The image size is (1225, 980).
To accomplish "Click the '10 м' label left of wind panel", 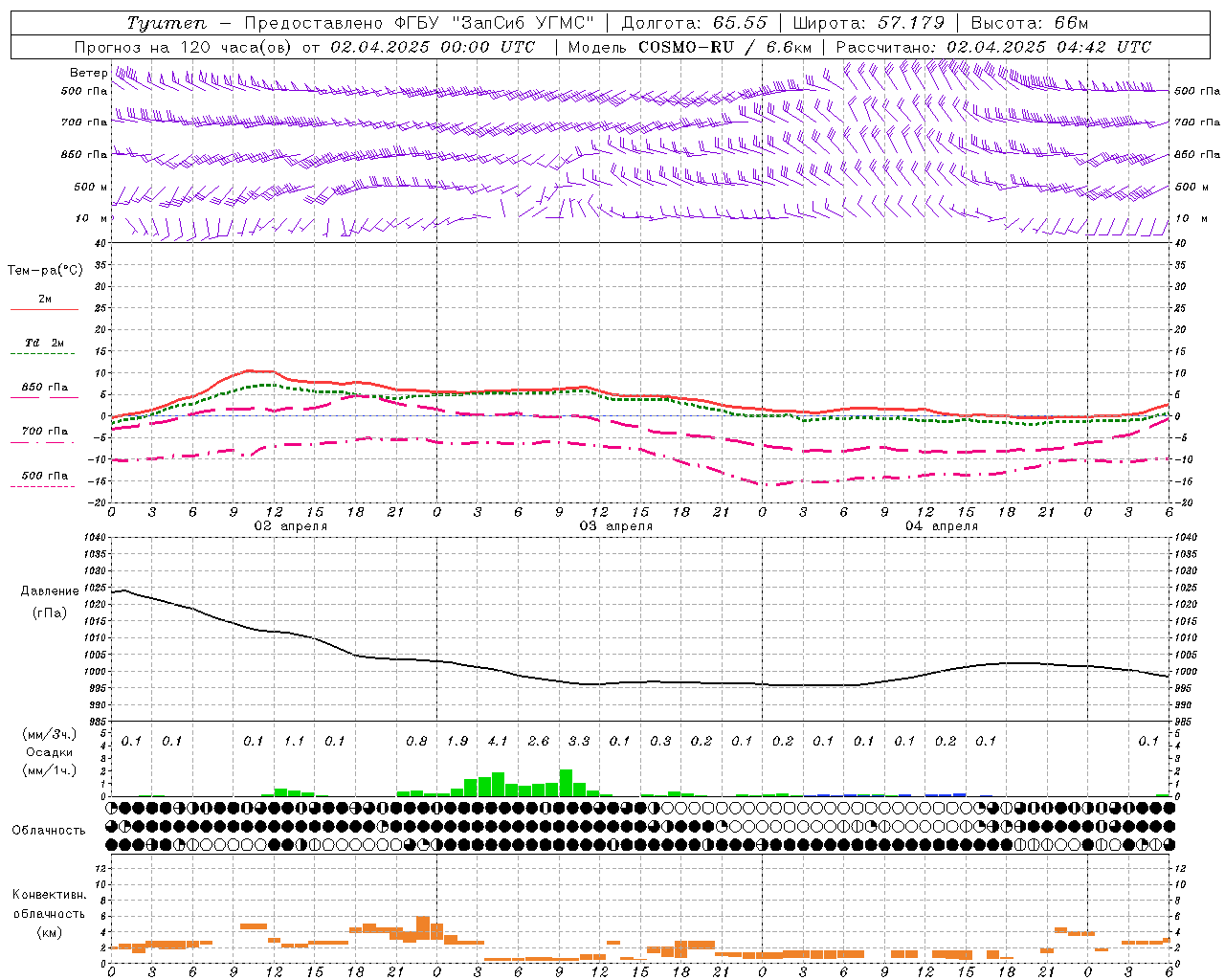I will (x=92, y=218).
